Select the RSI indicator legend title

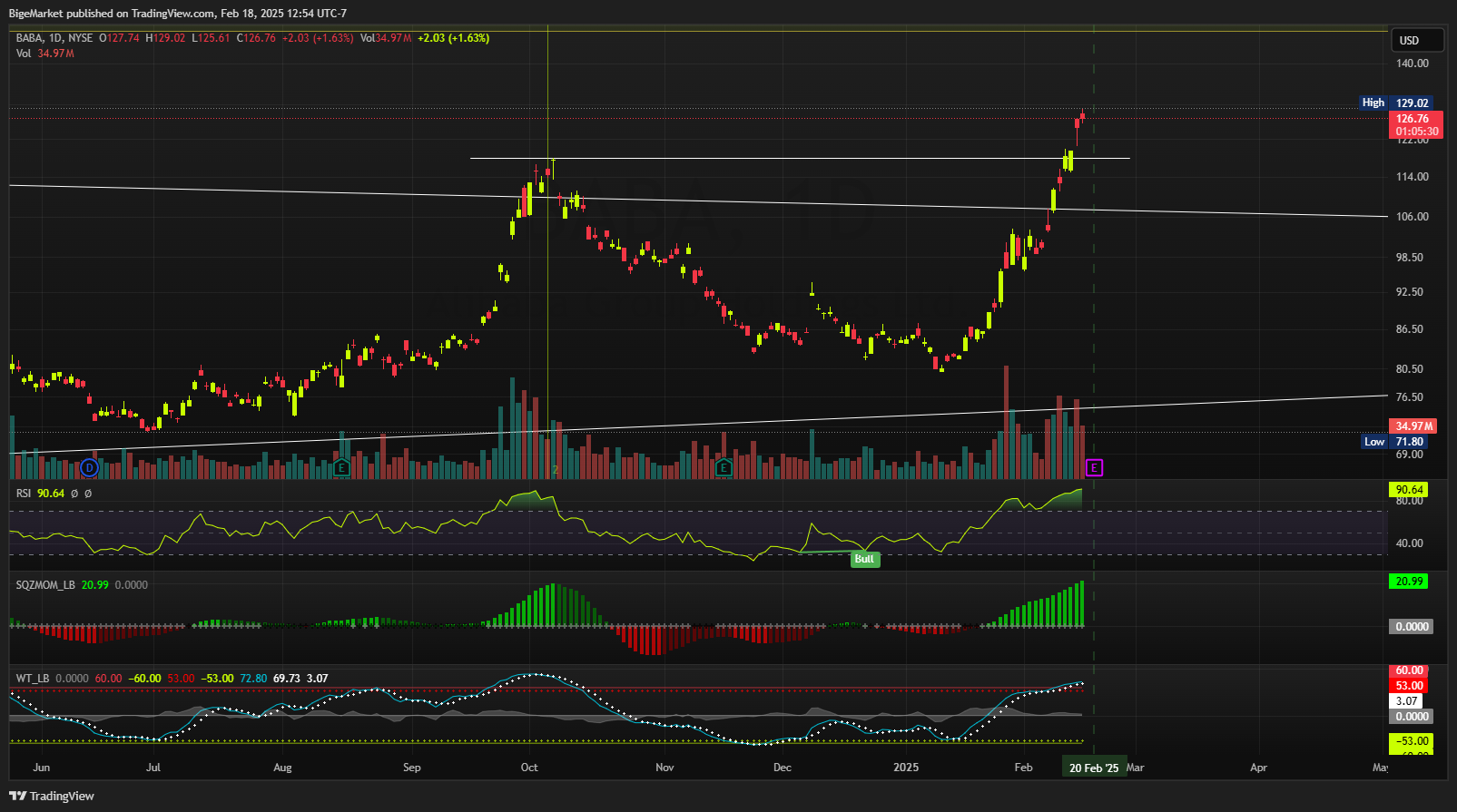(x=24, y=494)
